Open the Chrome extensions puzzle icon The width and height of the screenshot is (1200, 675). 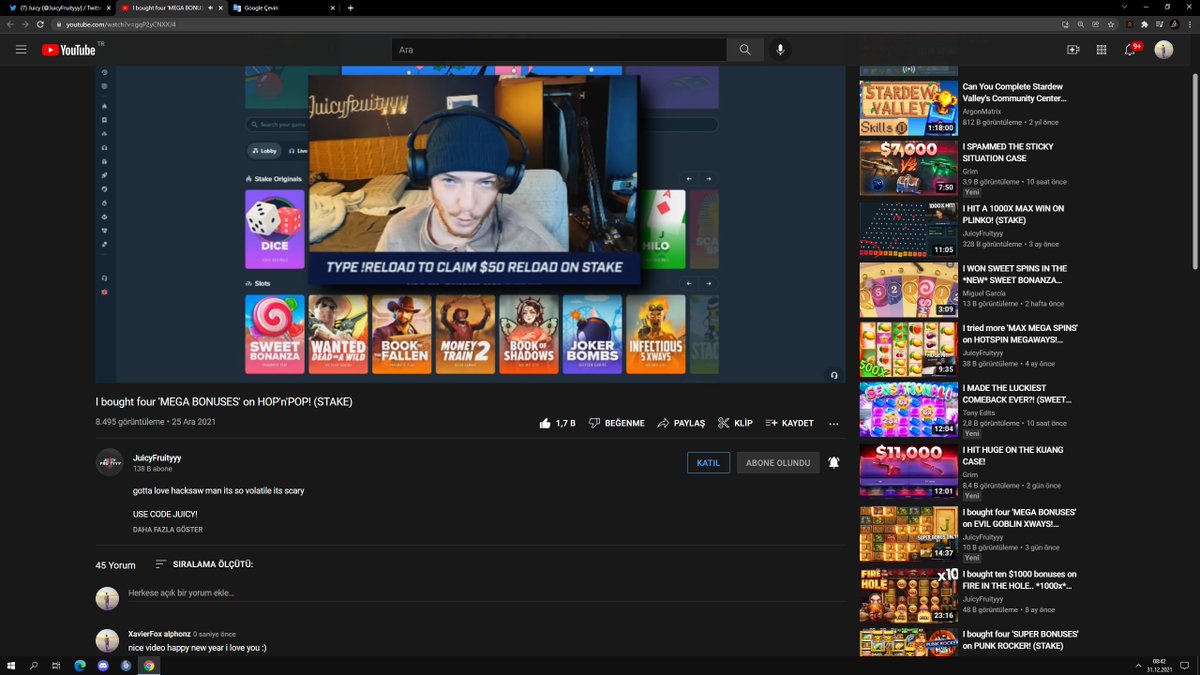(x=1144, y=23)
